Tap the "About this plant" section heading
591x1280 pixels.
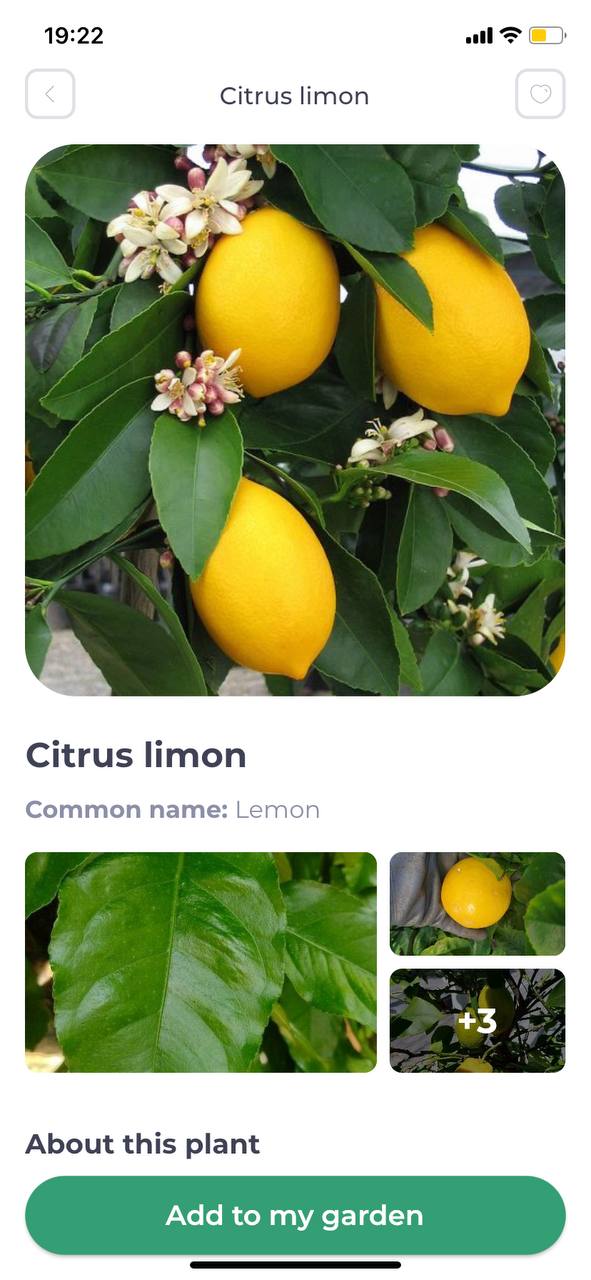tap(142, 1144)
